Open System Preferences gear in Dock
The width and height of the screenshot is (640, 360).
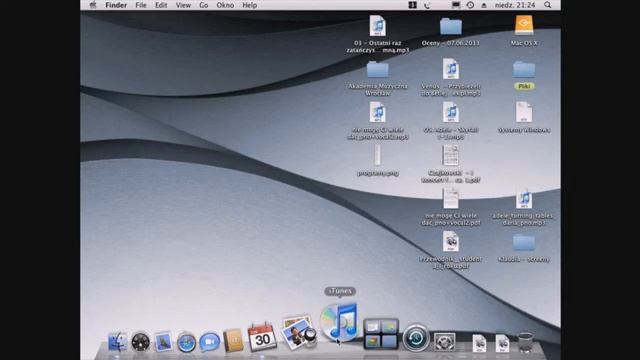pos(444,342)
